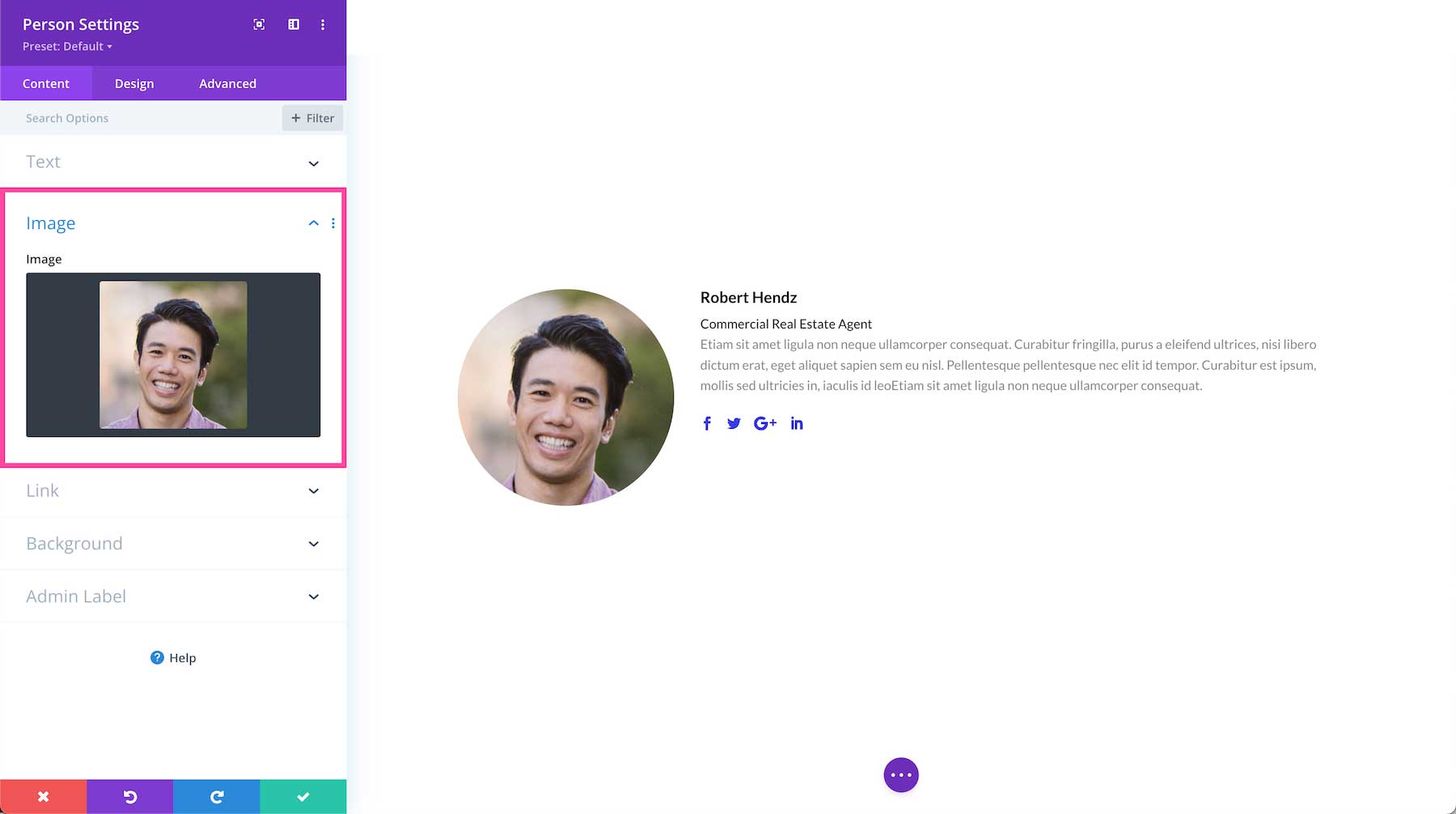Image resolution: width=1456 pixels, height=814 pixels.
Task: Save settings with the green checkmark icon
Action: coord(303,796)
